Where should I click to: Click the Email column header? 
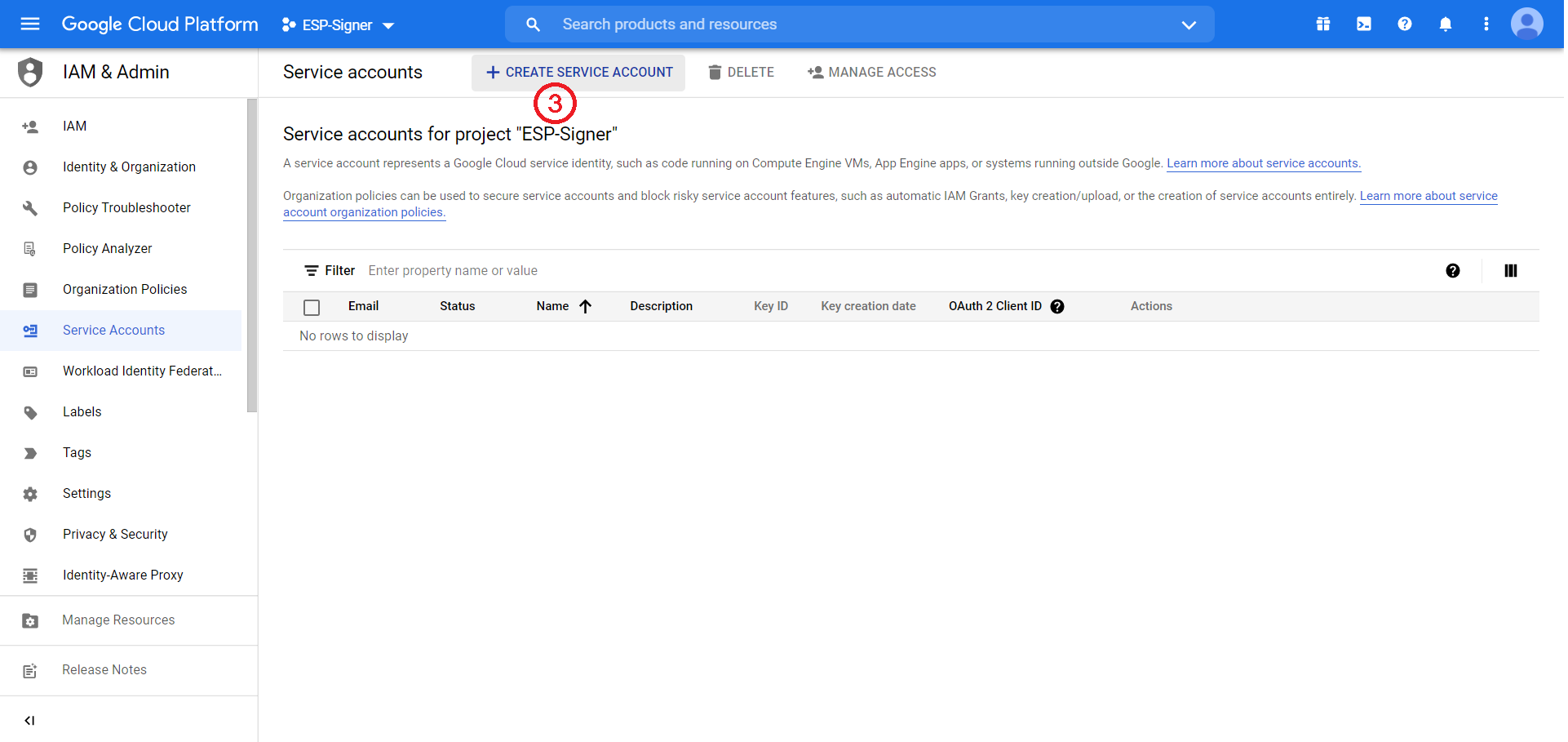click(364, 306)
